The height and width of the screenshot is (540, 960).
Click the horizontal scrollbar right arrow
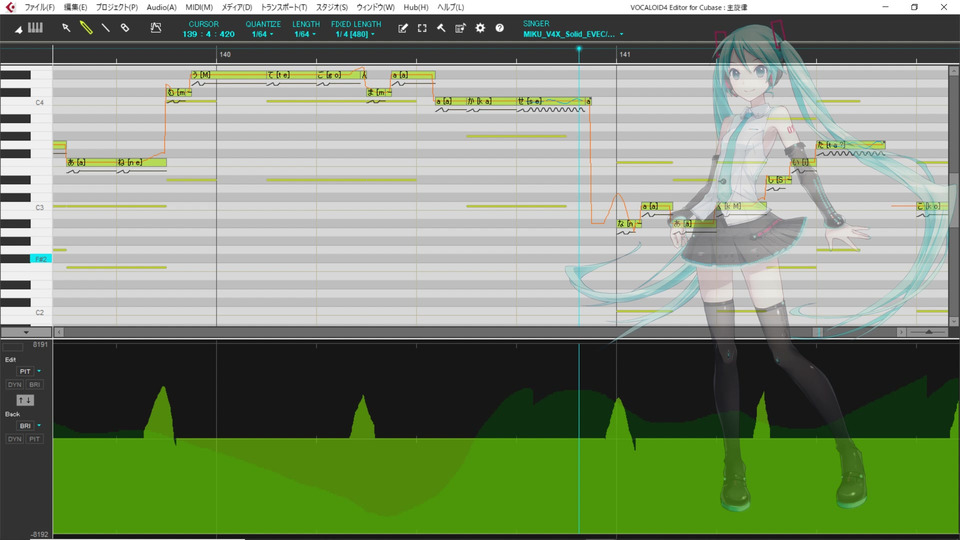pos(901,332)
